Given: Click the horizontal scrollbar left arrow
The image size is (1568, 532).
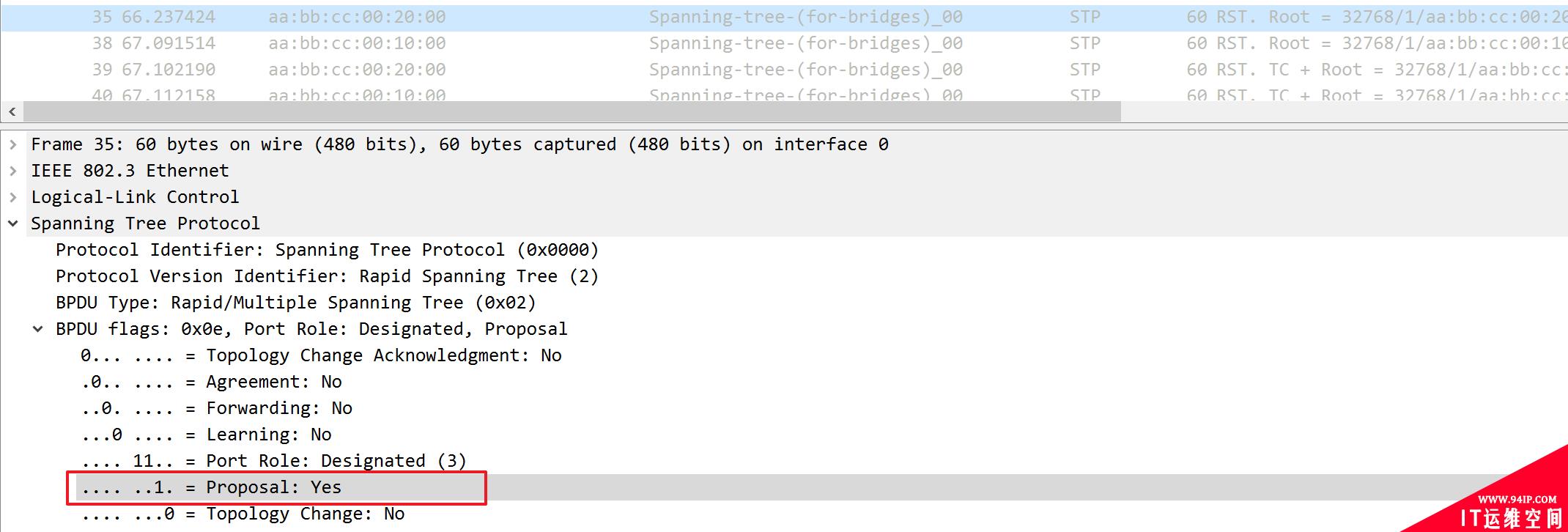Looking at the screenshot, I should (x=12, y=111).
